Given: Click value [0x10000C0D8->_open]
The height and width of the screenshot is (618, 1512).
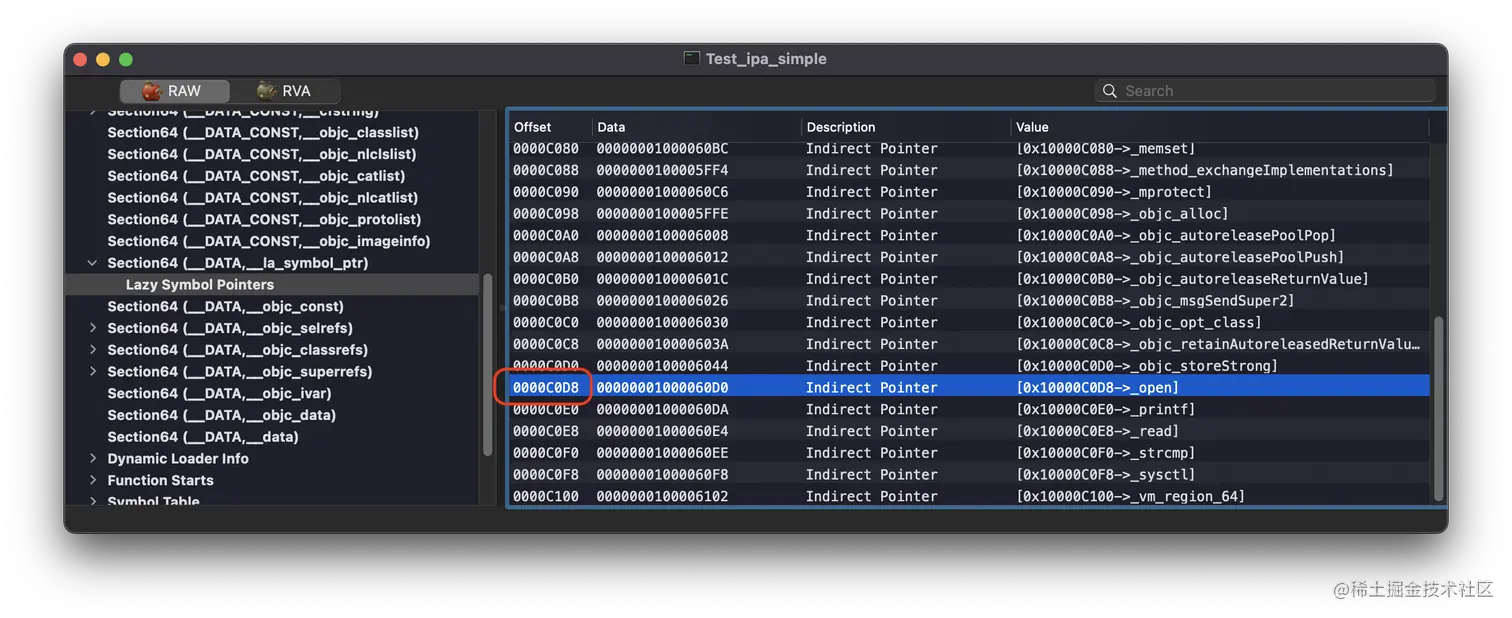Looking at the screenshot, I should (1097, 388).
